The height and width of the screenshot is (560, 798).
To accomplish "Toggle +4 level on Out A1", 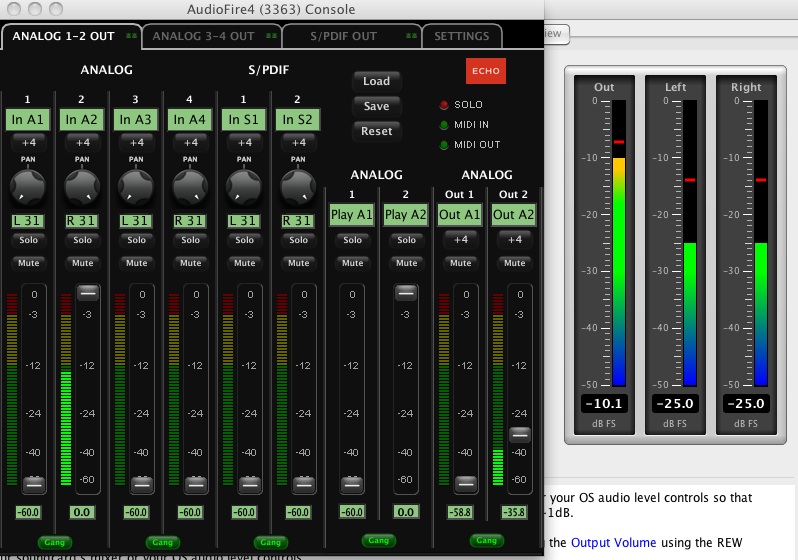I will (460, 239).
